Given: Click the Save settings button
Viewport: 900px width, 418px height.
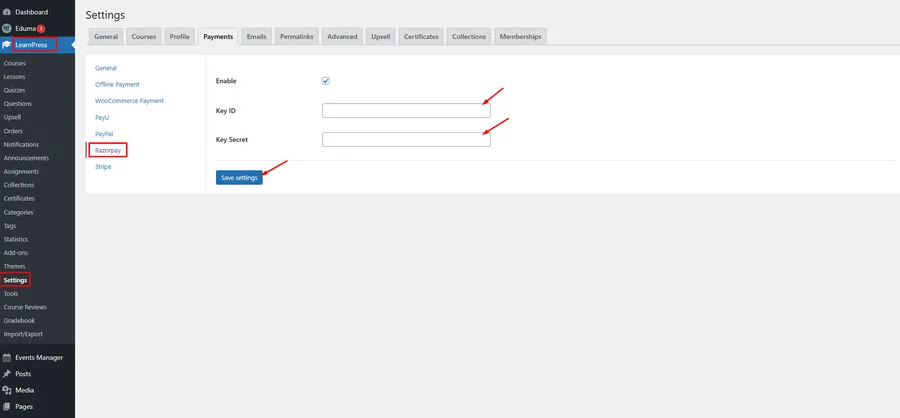Looking at the screenshot, I should click(x=239, y=178).
